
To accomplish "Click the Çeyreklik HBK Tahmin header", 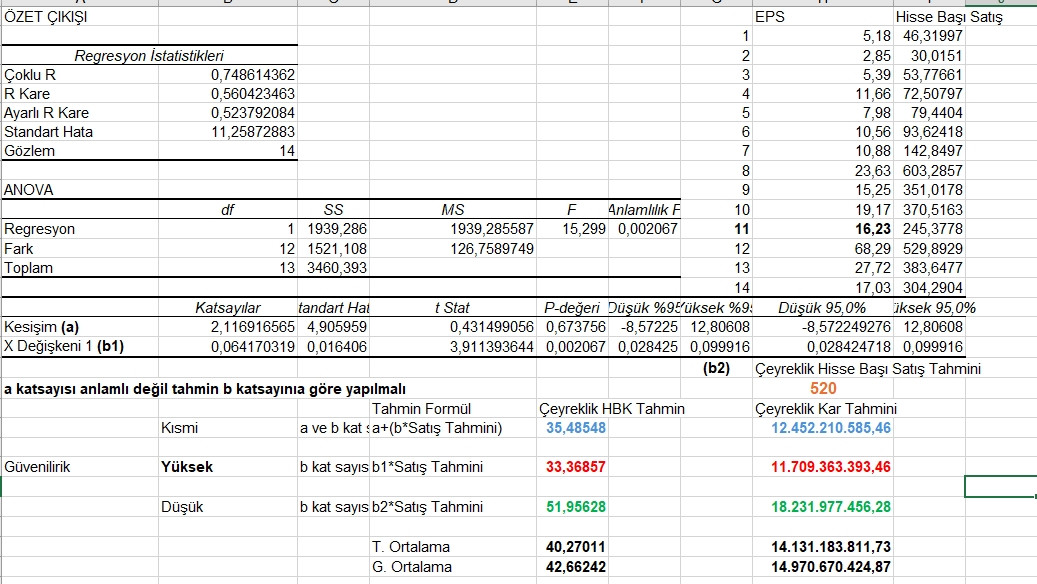I will click(x=612, y=409).
